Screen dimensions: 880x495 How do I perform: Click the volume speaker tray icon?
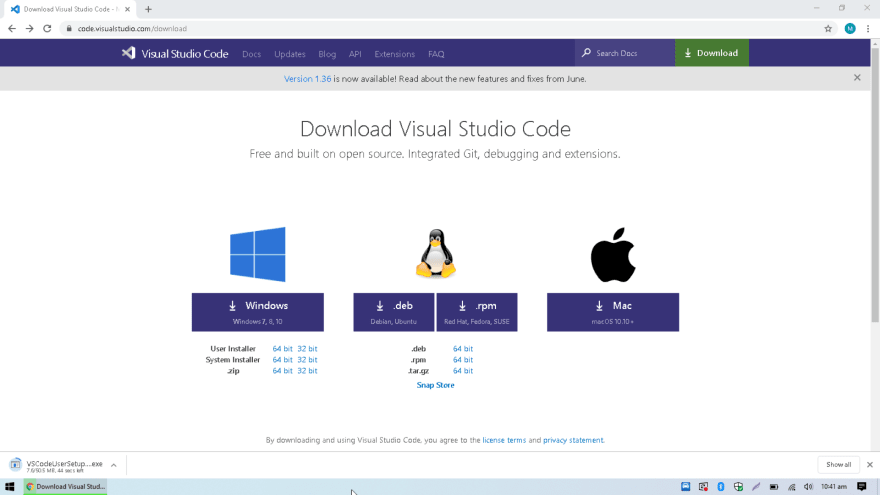pyautogui.click(x=808, y=487)
